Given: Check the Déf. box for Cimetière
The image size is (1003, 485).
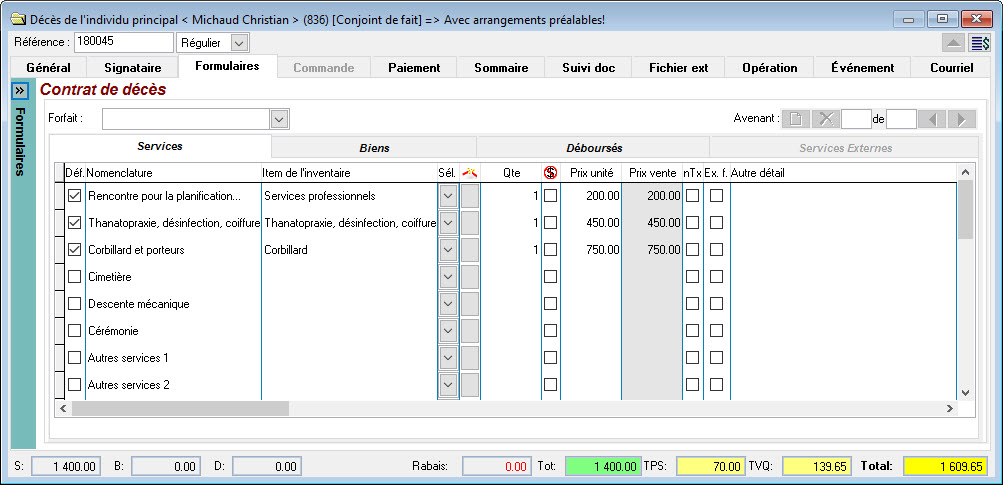Looking at the screenshot, I should (x=74, y=277).
